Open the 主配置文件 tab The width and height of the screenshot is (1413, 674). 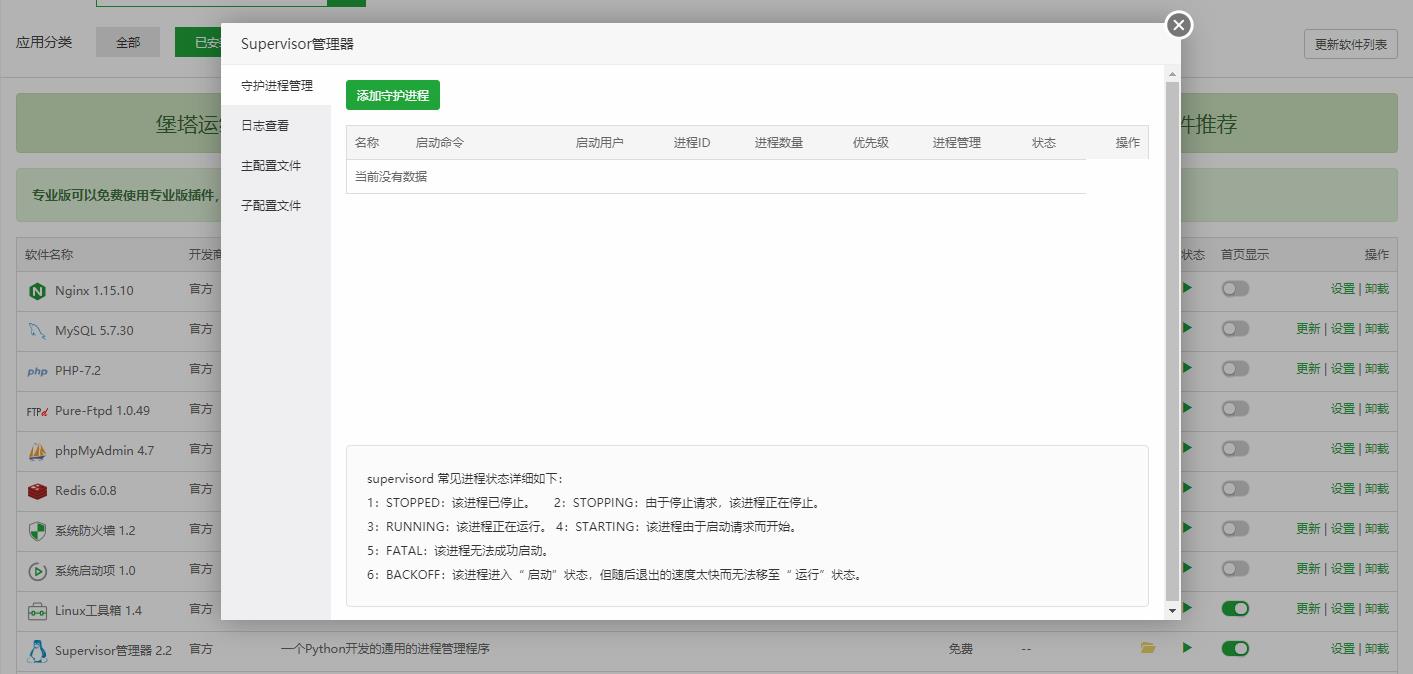[x=271, y=166]
